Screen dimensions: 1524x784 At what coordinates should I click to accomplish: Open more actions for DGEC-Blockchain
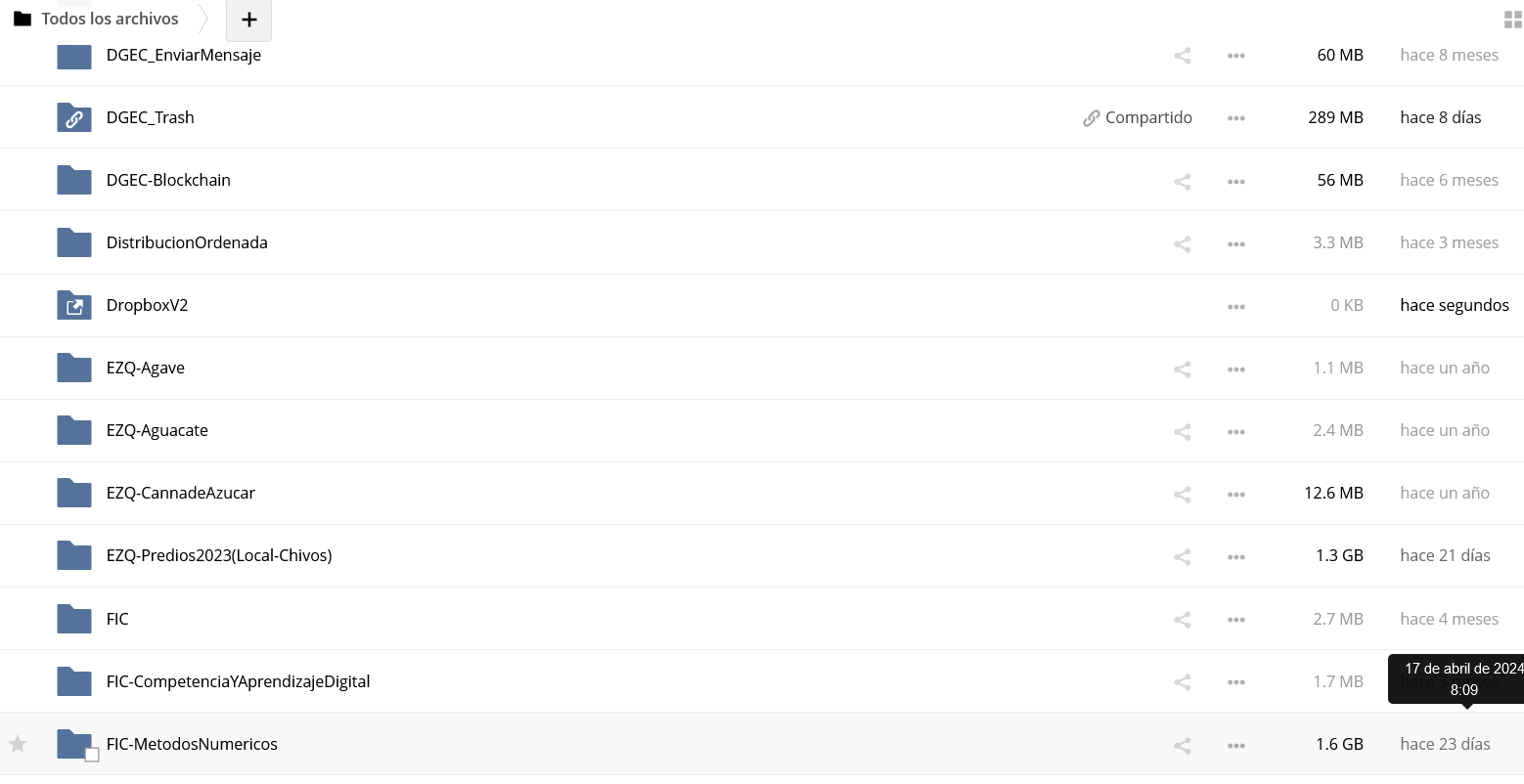tap(1236, 181)
